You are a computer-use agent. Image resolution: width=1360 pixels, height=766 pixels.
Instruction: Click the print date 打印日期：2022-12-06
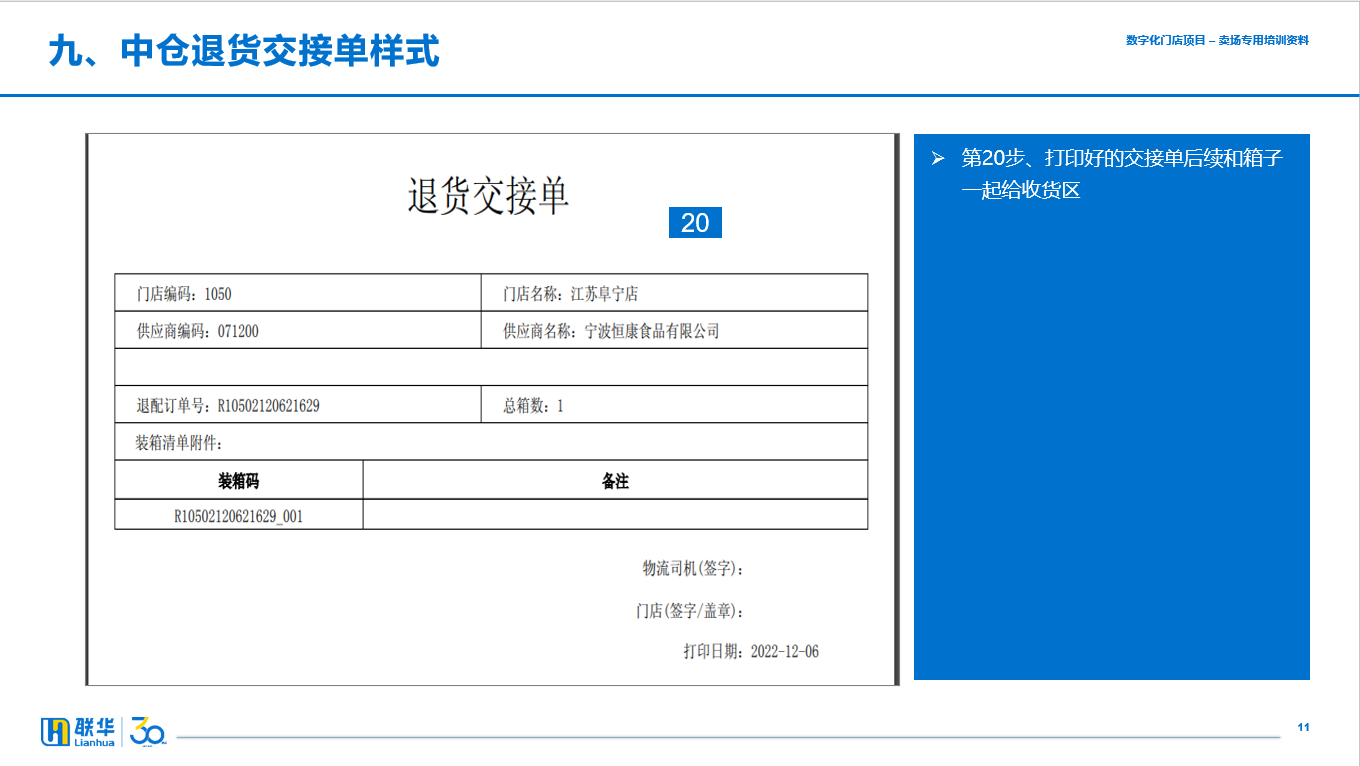click(751, 651)
